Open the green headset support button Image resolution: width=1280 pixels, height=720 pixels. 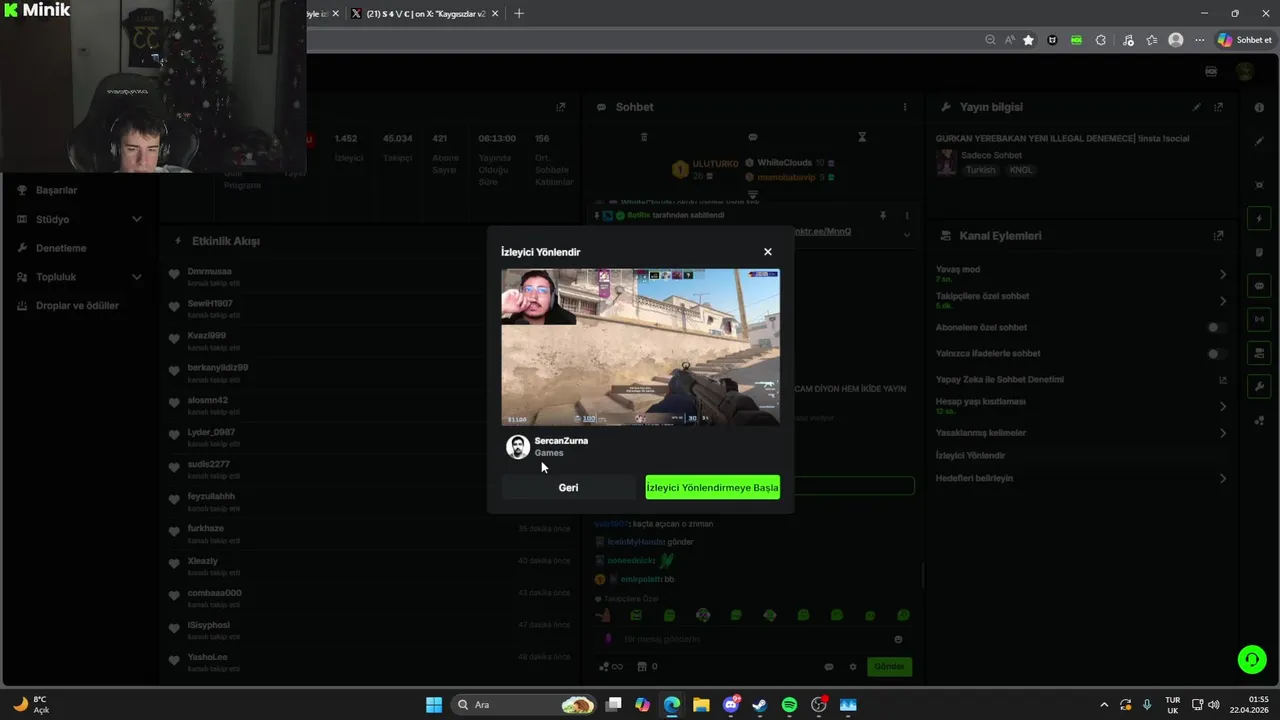[1252, 659]
